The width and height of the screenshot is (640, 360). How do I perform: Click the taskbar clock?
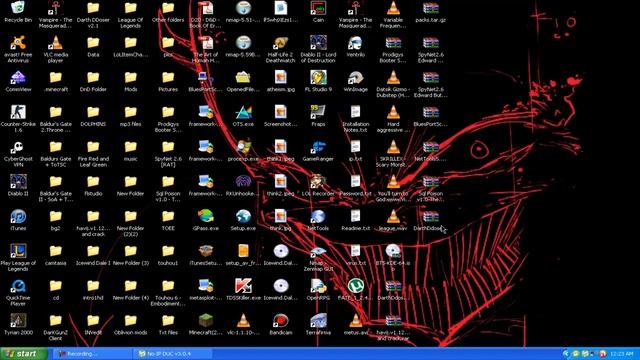621,354
